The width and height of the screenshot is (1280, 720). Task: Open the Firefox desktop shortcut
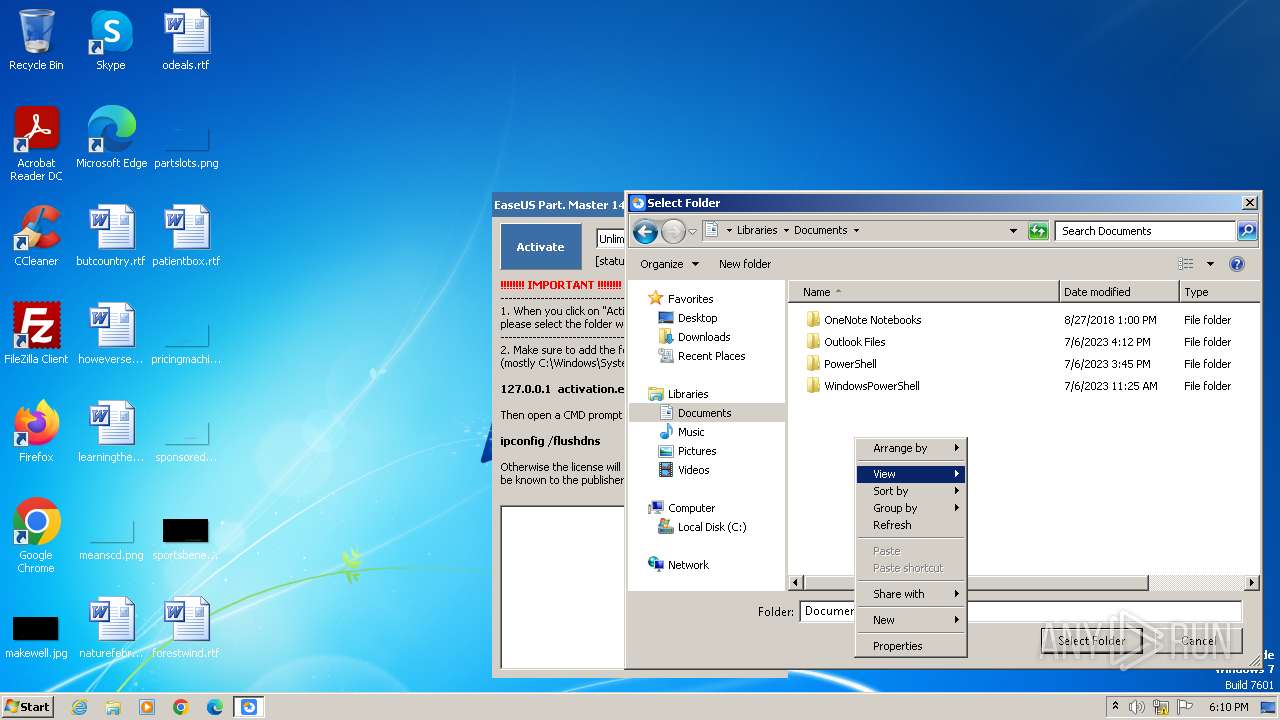(36, 432)
